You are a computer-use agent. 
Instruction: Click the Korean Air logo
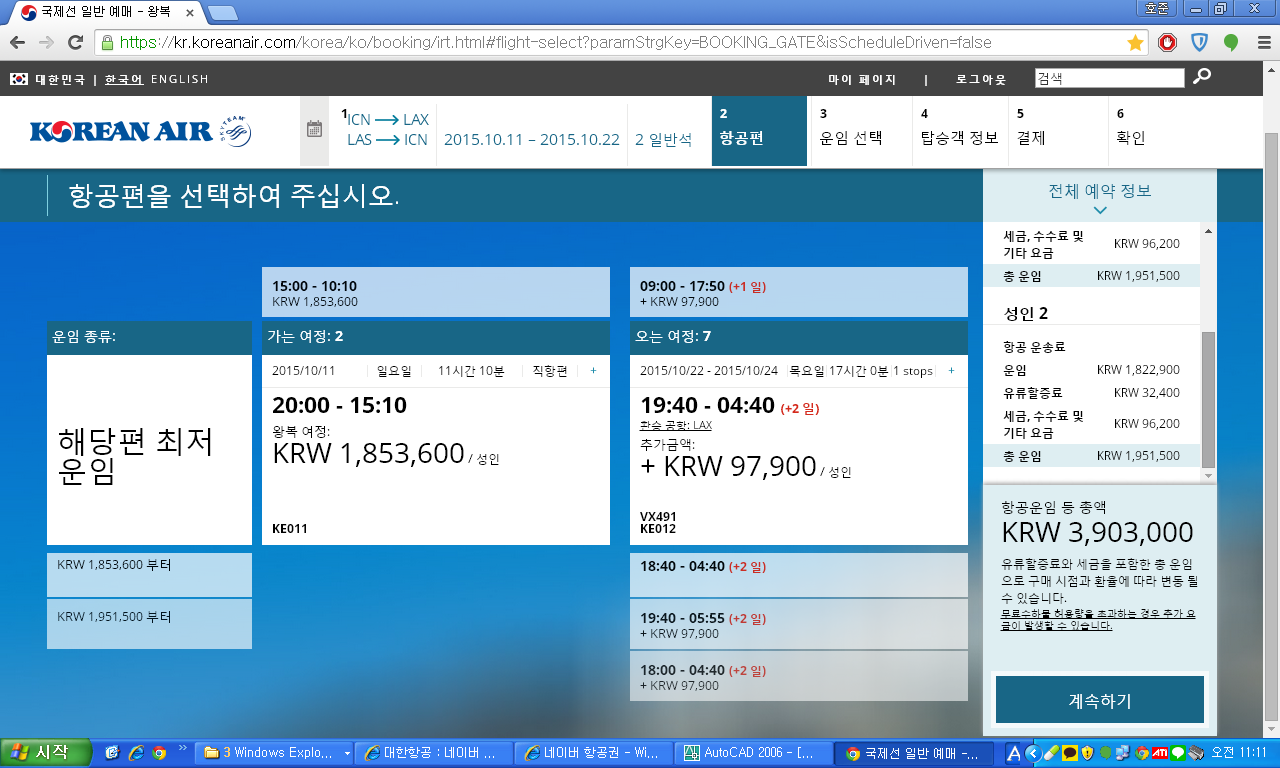coord(141,131)
